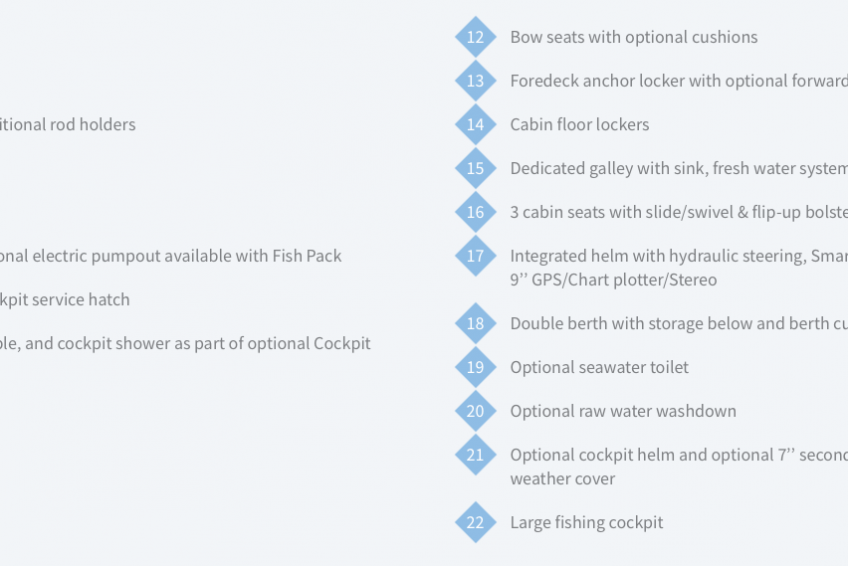This screenshot has height=566, width=848.
Task: Click the number 19 diamond icon
Action: [475, 367]
